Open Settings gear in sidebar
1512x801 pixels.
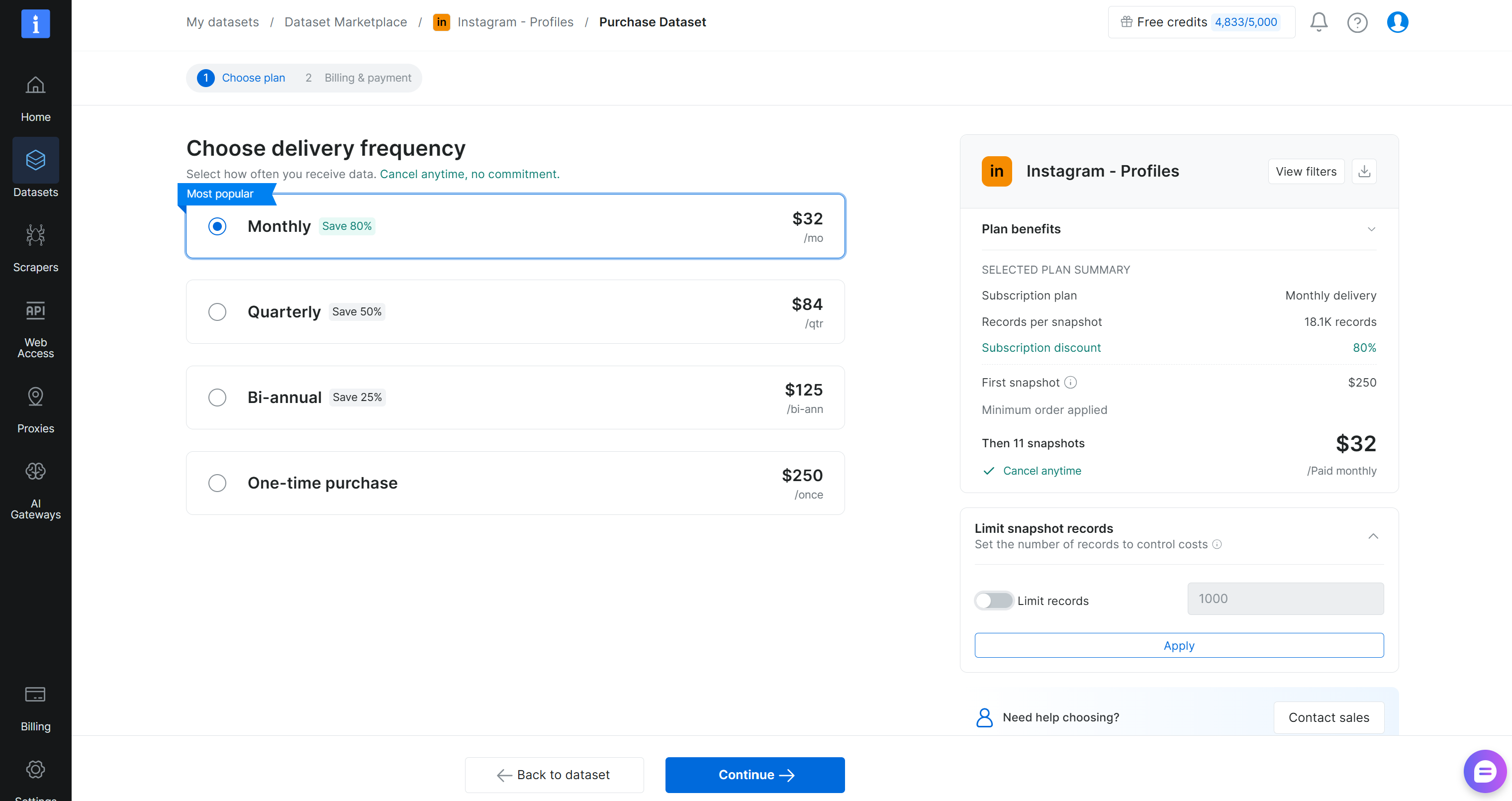tap(35, 769)
